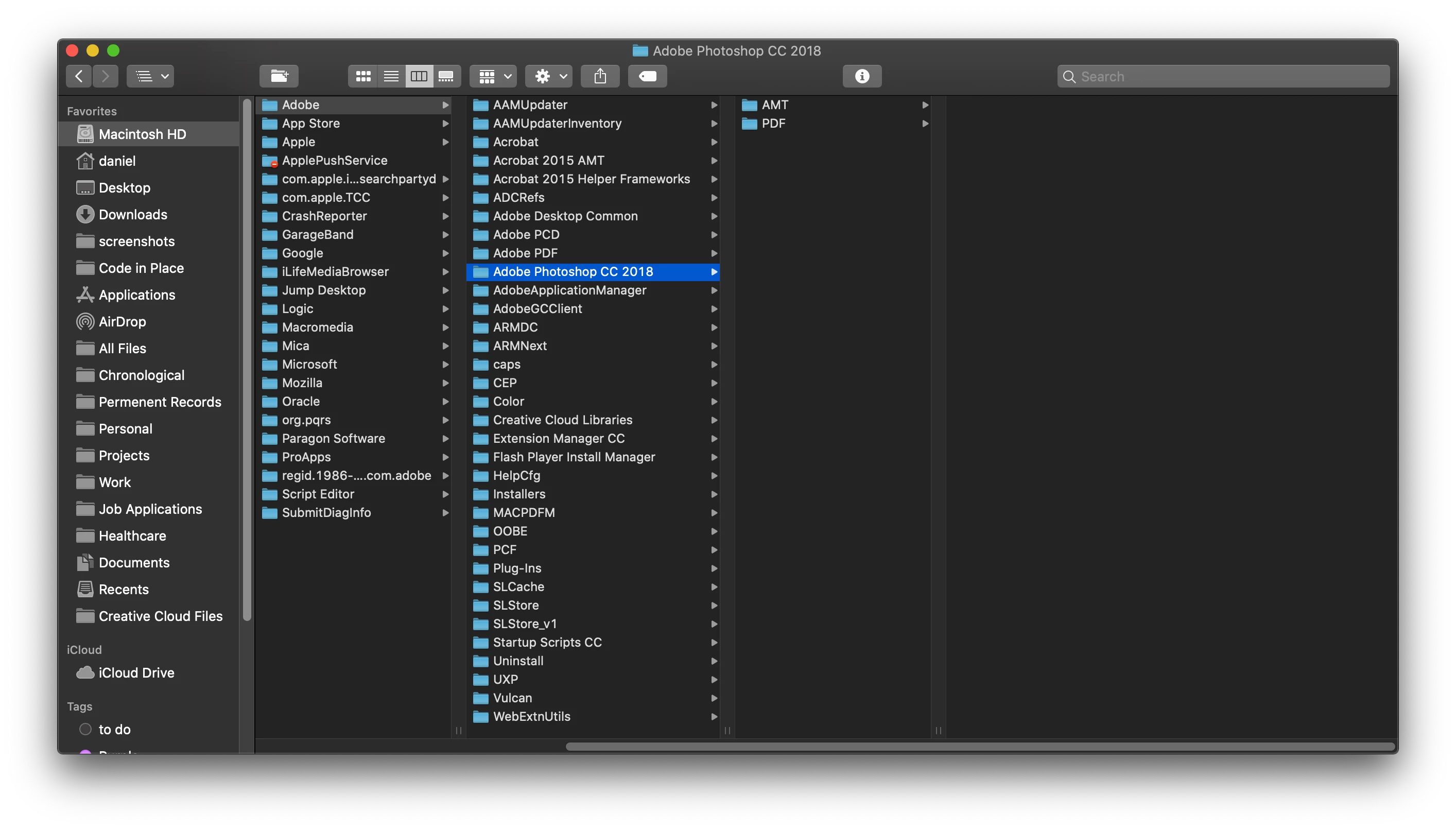Click the Get Info button icon

pos(862,76)
